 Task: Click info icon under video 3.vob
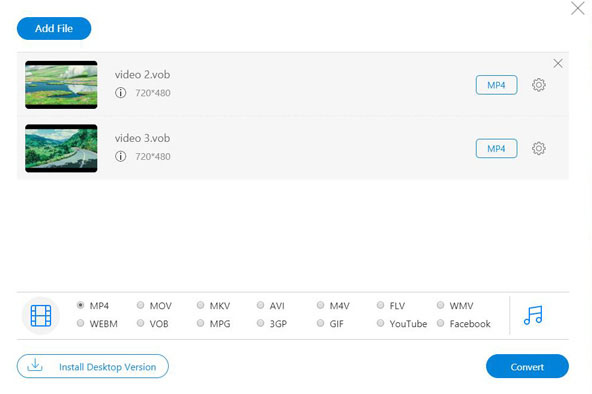point(120,156)
